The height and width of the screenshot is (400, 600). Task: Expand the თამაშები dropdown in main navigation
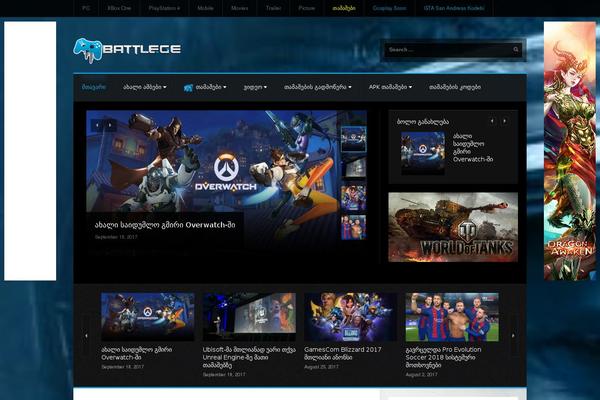211,87
